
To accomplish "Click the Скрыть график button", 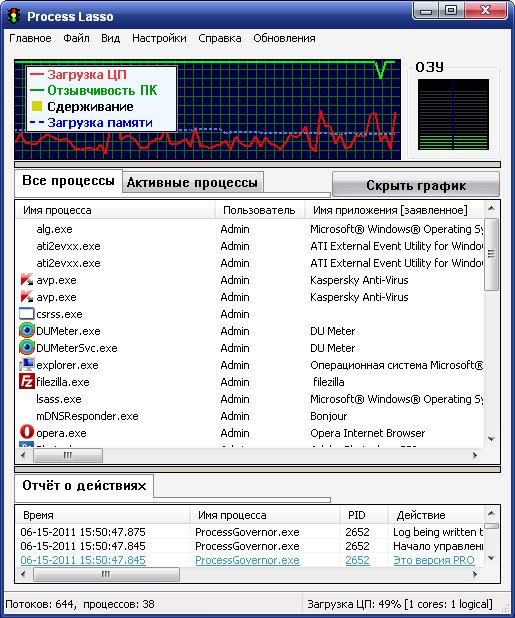I will point(416,185).
